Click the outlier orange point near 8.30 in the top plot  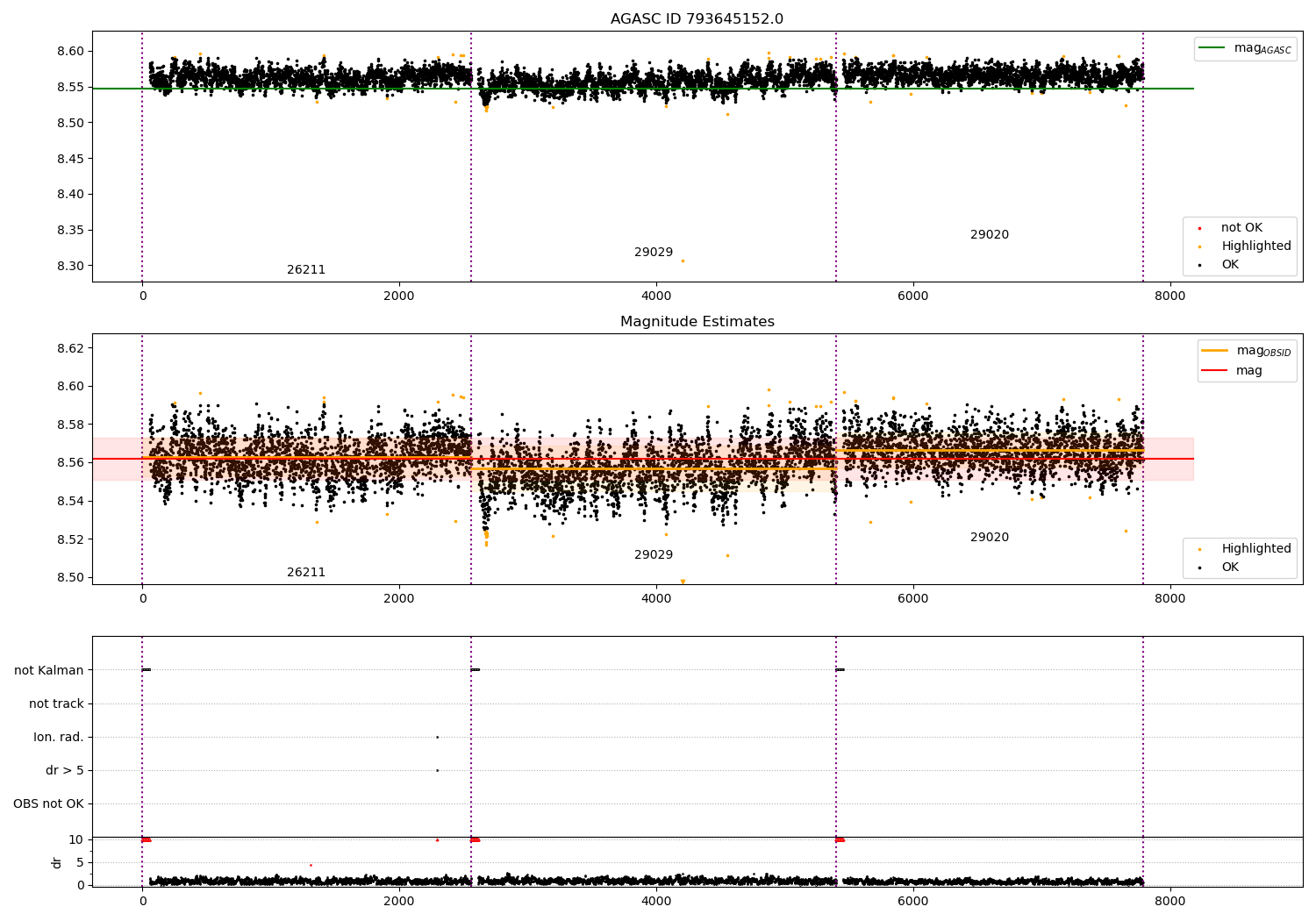point(683,261)
